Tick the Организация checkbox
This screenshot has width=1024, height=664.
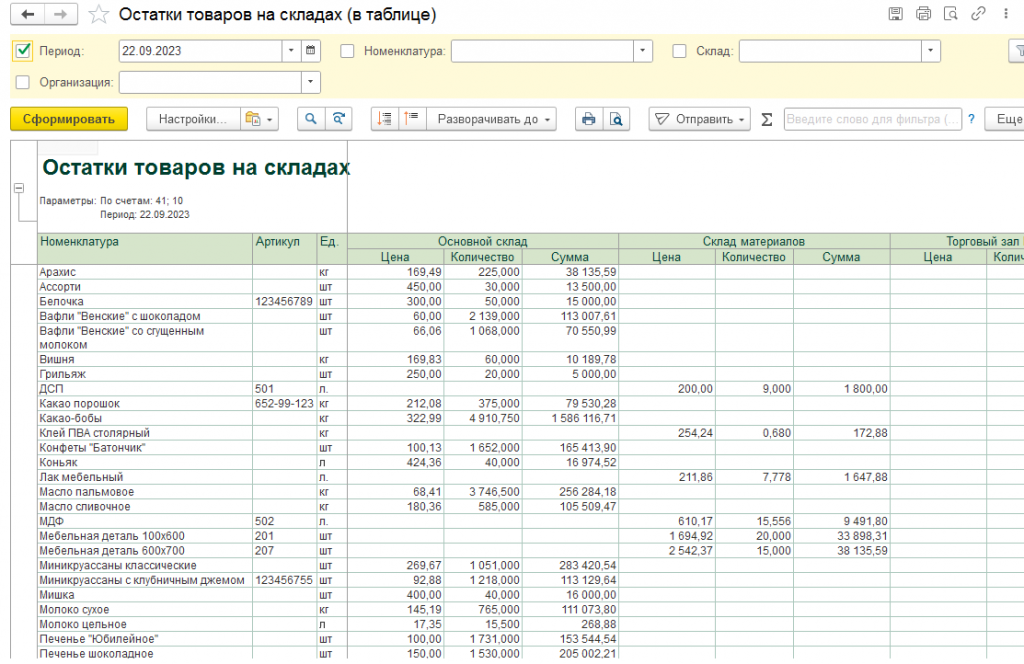tap(23, 82)
